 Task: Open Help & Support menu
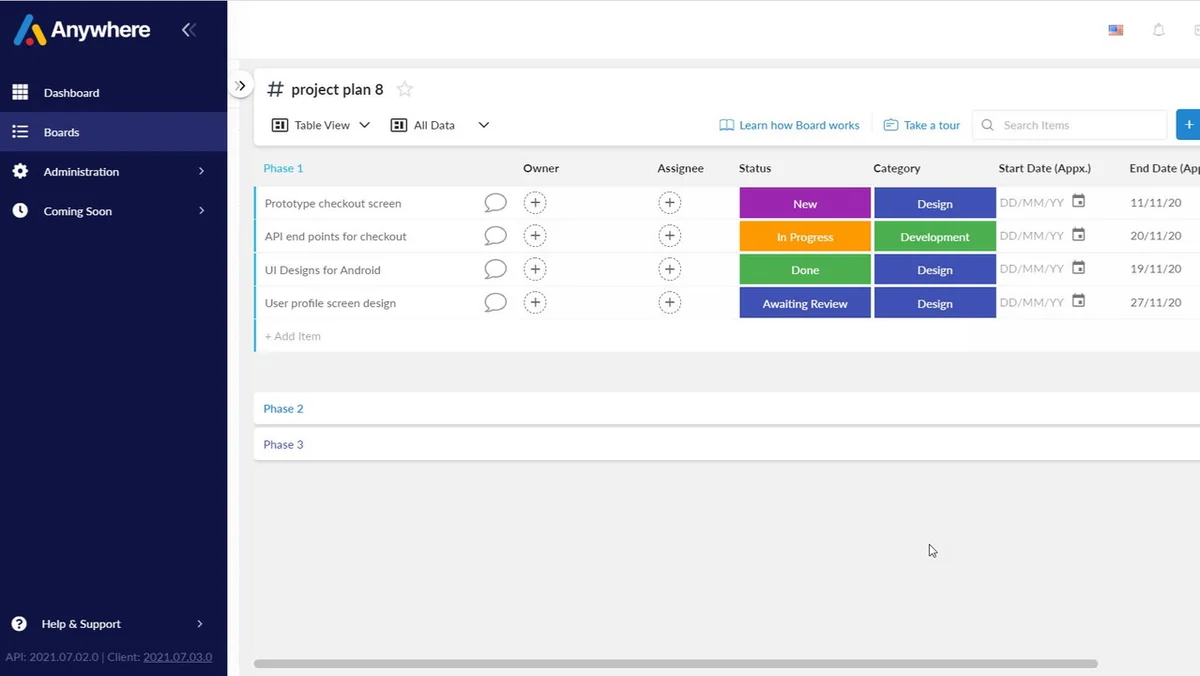(113, 624)
